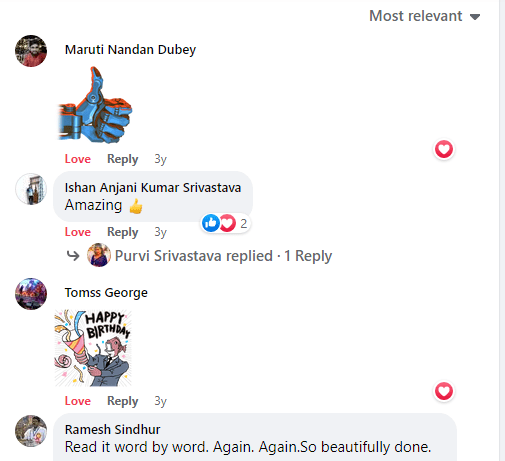
Task: Click Purvi Srivastava's small reply avatar
Action: [99, 255]
